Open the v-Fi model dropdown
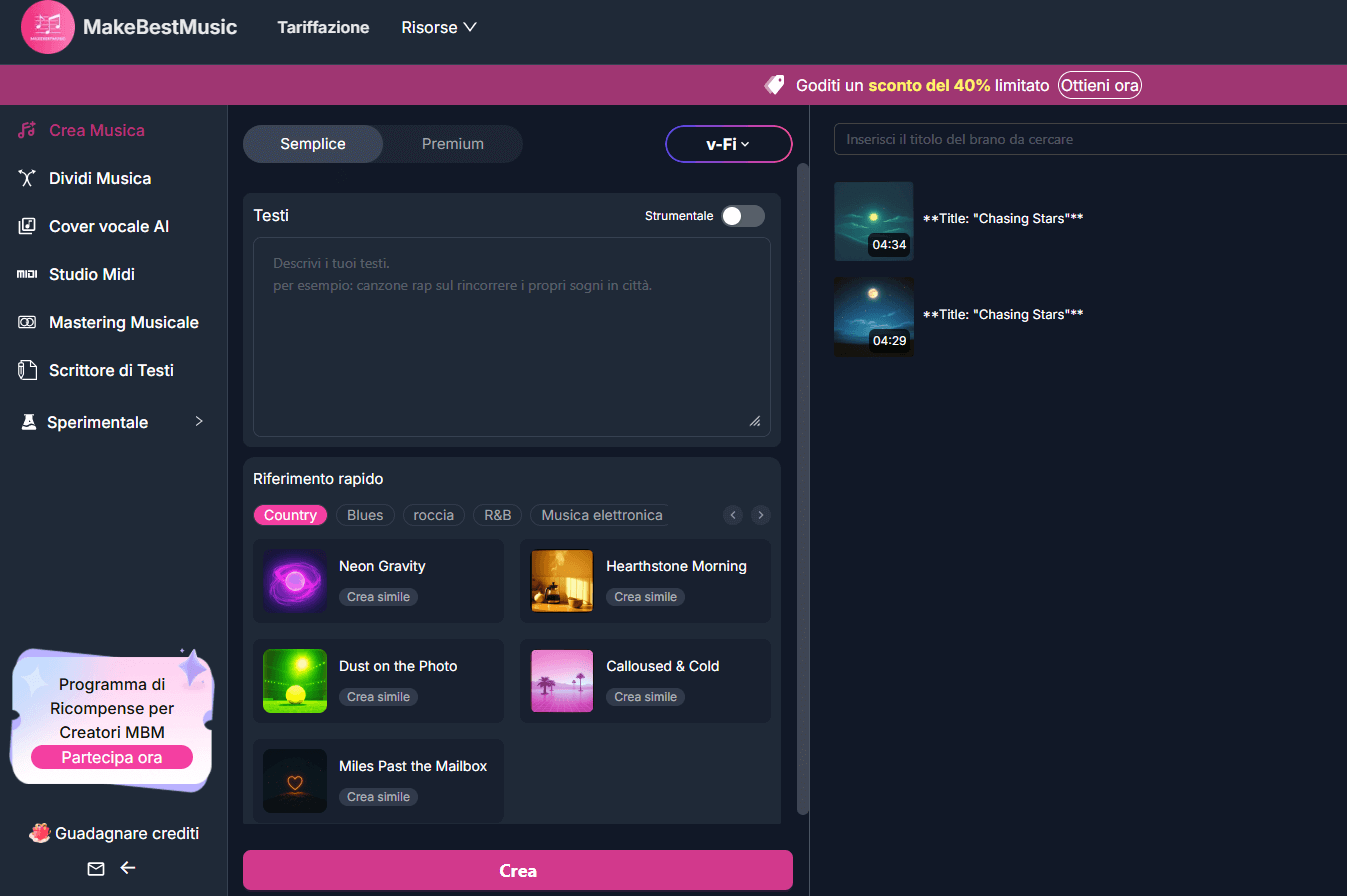The width and height of the screenshot is (1347, 896). (728, 144)
